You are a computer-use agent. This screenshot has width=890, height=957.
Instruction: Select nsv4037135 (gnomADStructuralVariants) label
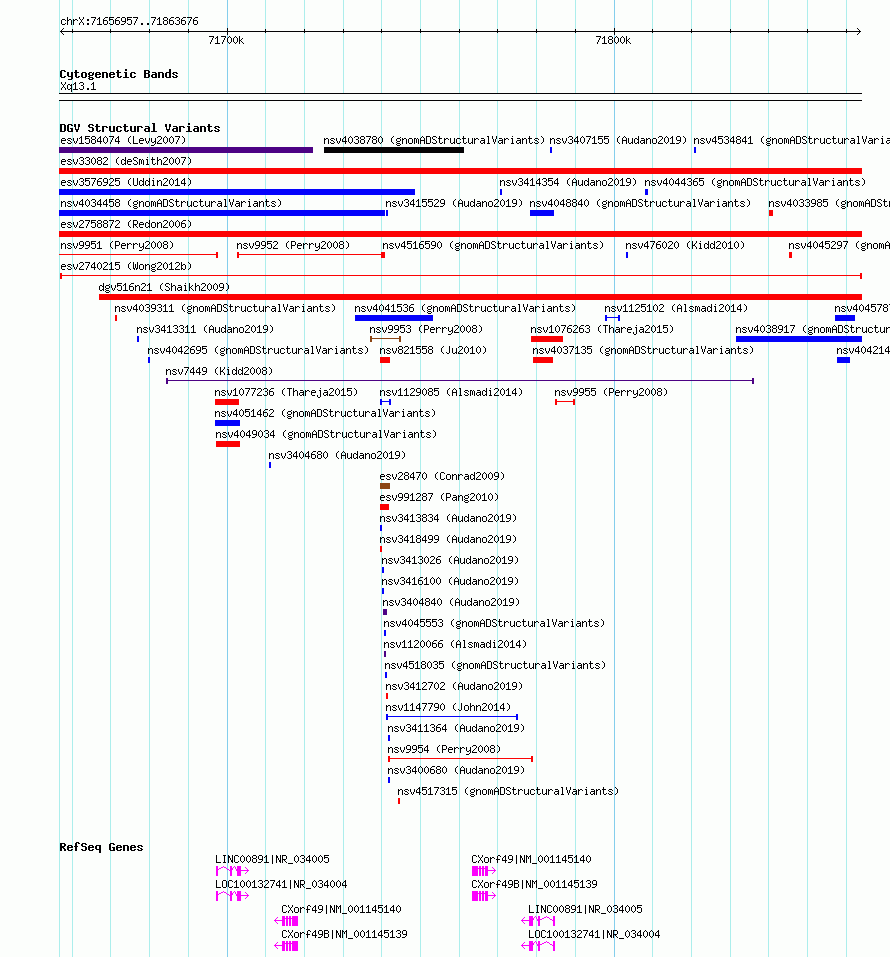click(x=643, y=350)
